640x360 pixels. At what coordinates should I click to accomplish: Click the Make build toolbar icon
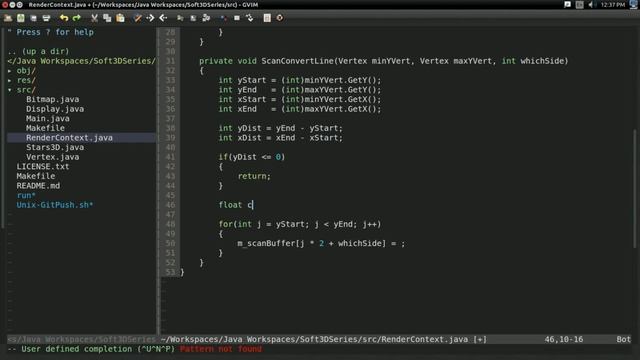pos(224,18)
